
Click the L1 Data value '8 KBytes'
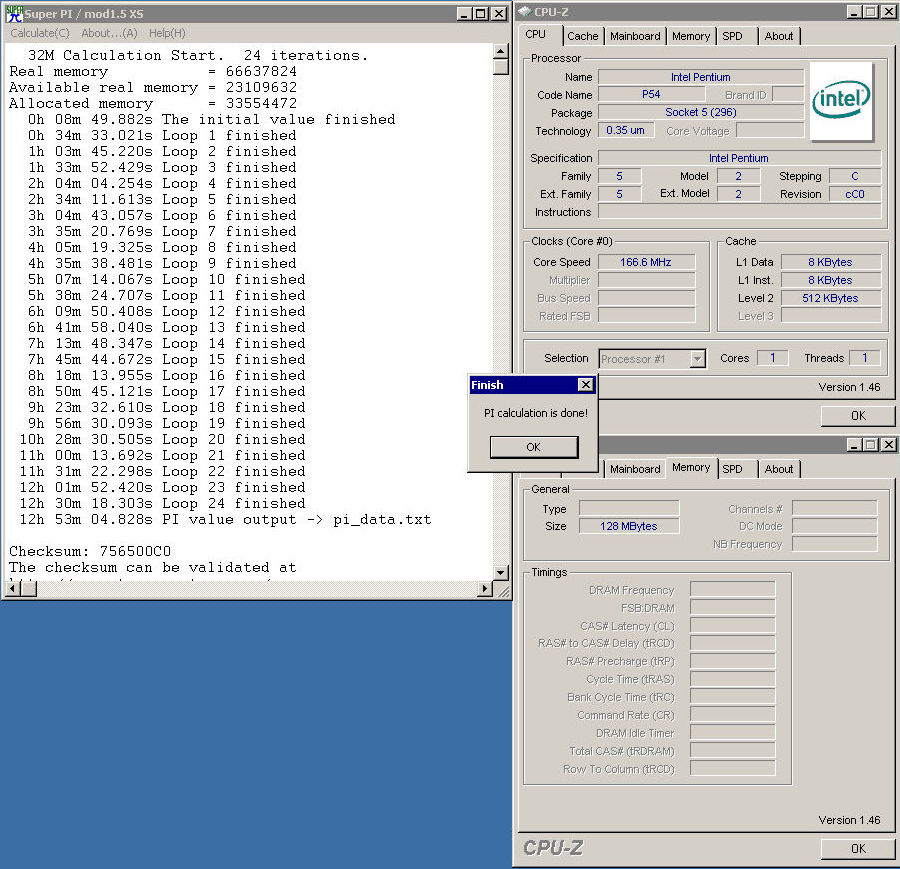tap(831, 262)
